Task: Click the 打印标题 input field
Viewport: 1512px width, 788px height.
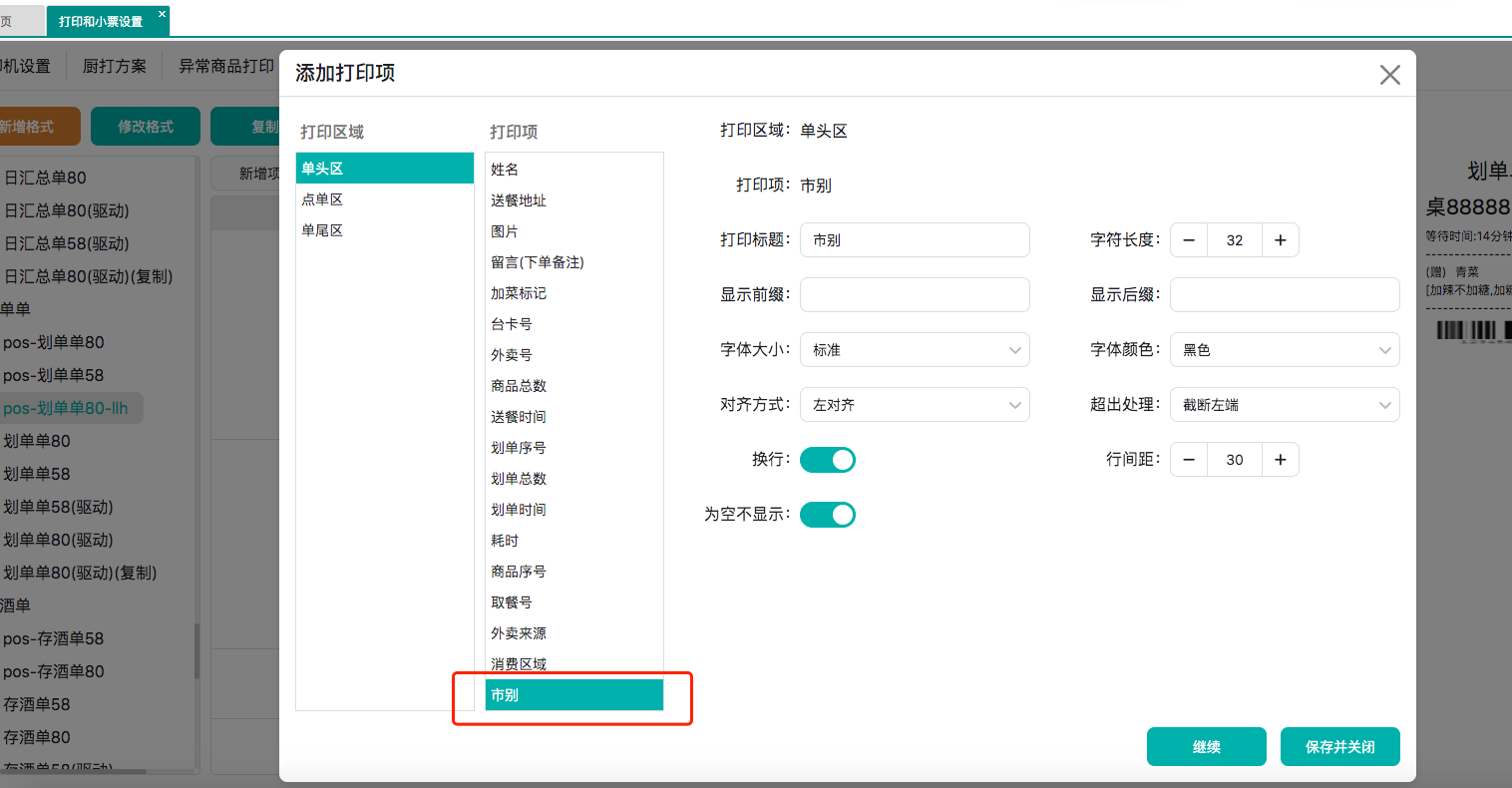Action: (x=915, y=240)
